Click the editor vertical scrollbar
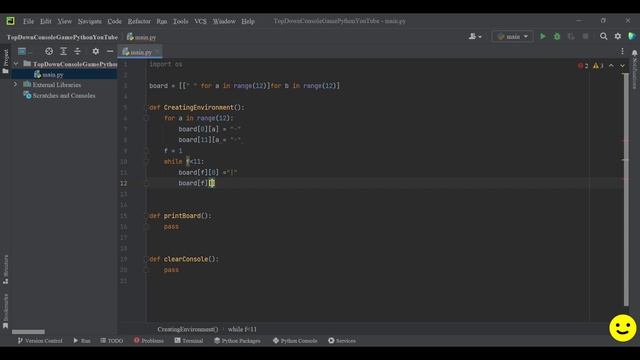Viewport: 640px width, 360px height. click(627, 190)
